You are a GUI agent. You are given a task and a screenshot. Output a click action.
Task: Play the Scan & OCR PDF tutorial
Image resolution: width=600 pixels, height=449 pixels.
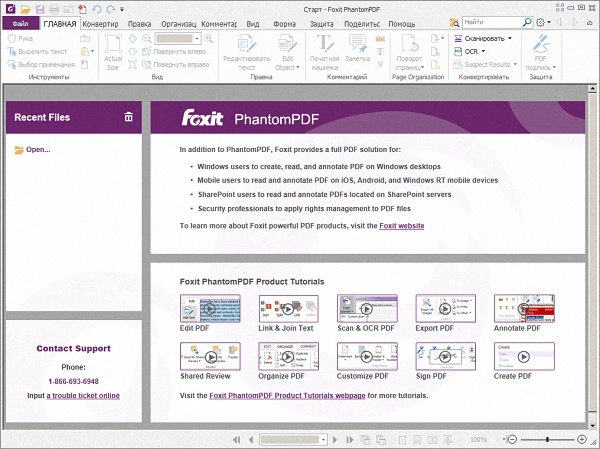pyautogui.click(x=367, y=309)
